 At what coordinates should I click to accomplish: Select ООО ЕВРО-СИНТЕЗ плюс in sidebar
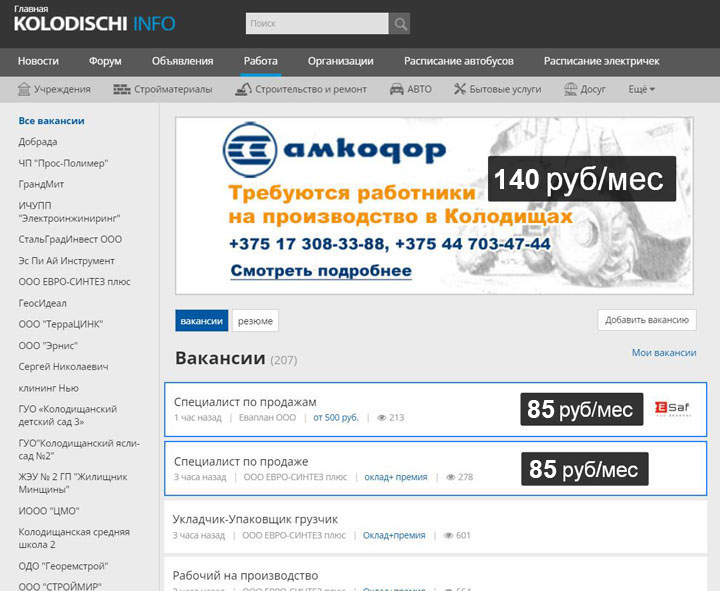pyautogui.click(x=74, y=281)
